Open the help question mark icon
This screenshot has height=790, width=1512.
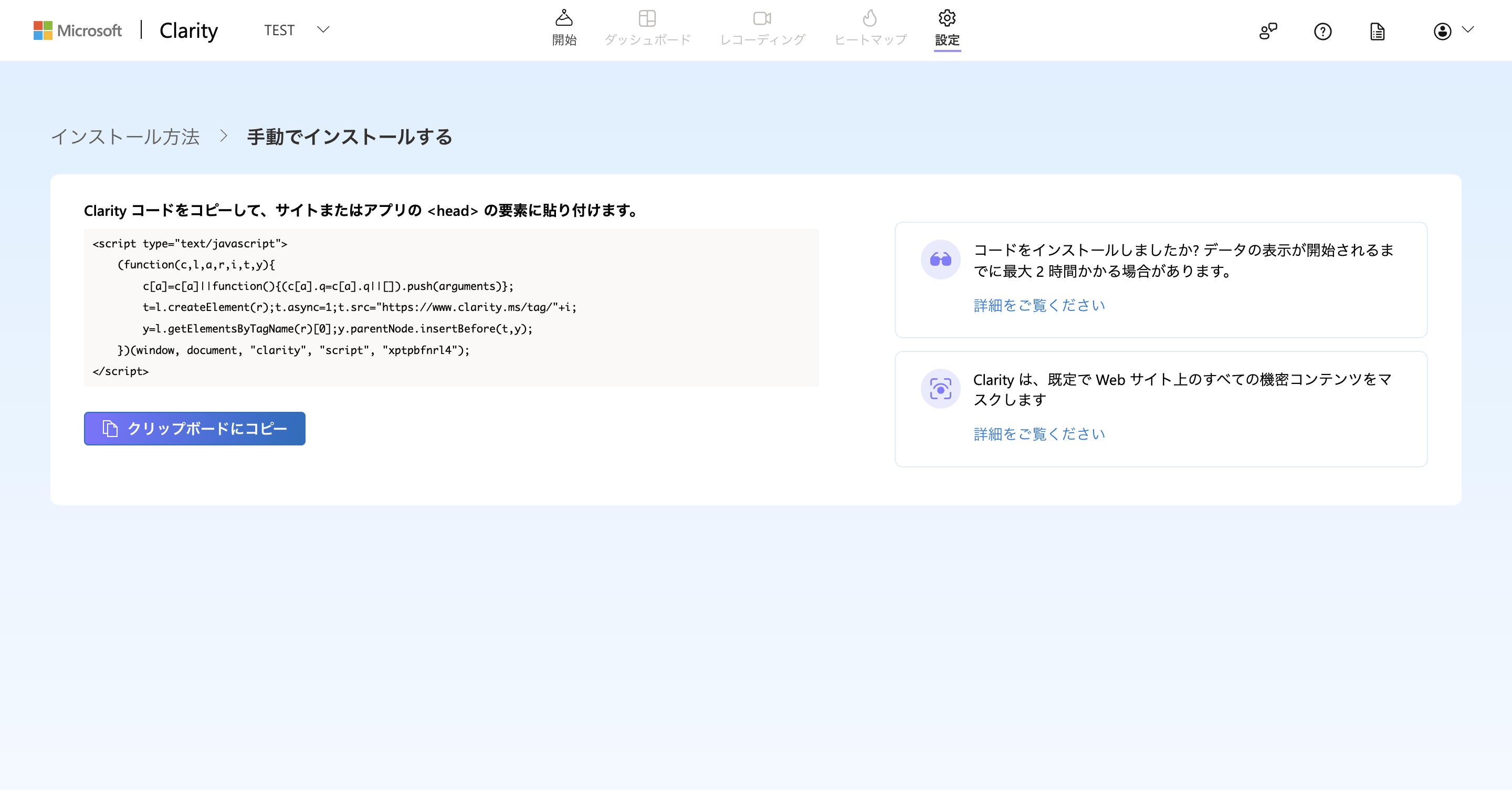[x=1322, y=31]
